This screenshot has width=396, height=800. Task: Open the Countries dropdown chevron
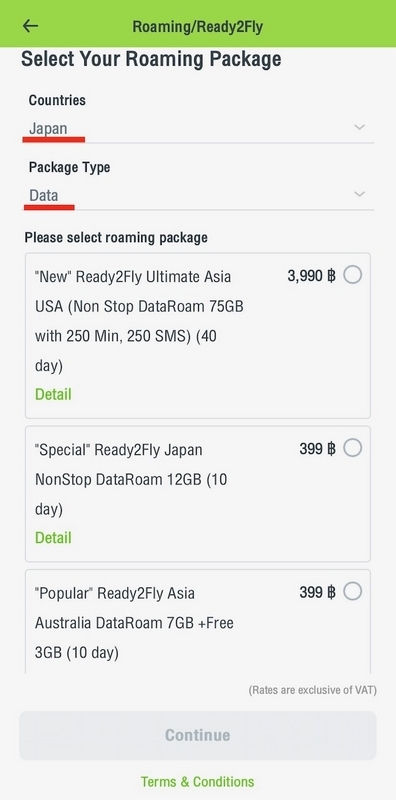(x=360, y=127)
